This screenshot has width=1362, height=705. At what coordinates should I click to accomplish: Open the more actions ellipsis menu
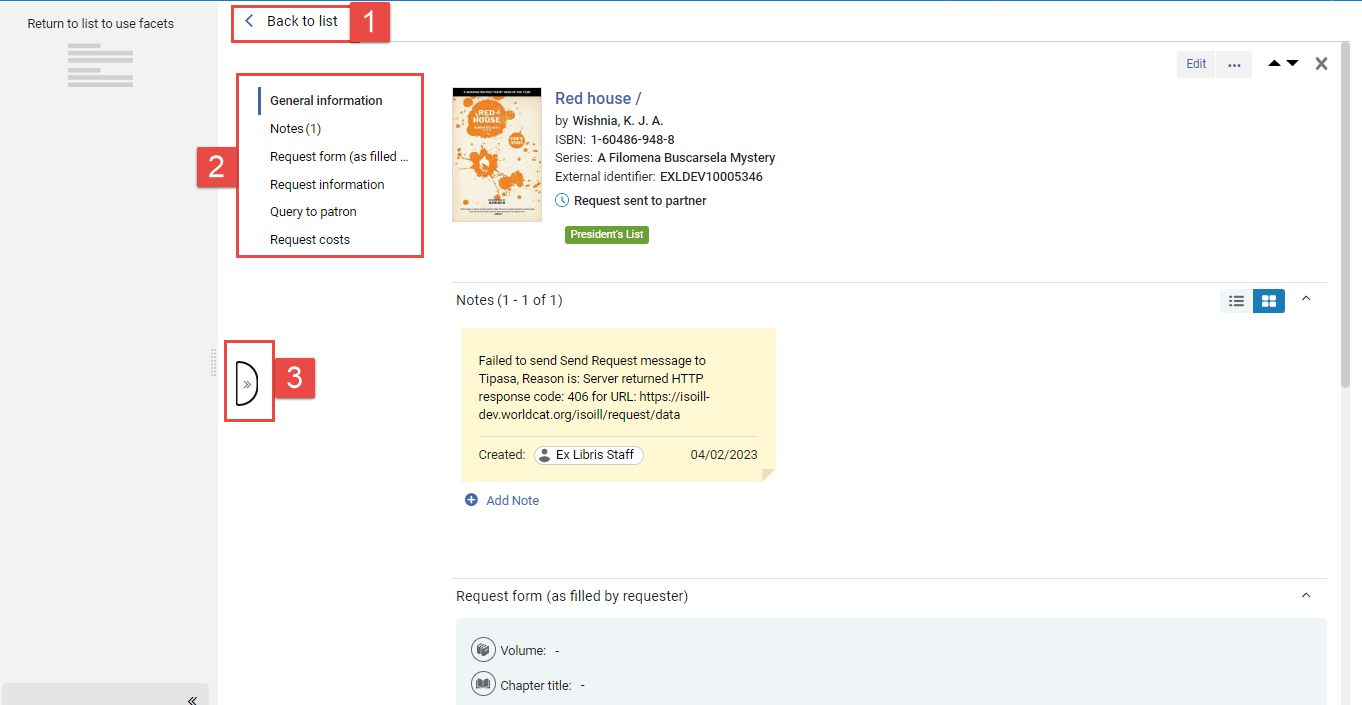pos(1234,64)
